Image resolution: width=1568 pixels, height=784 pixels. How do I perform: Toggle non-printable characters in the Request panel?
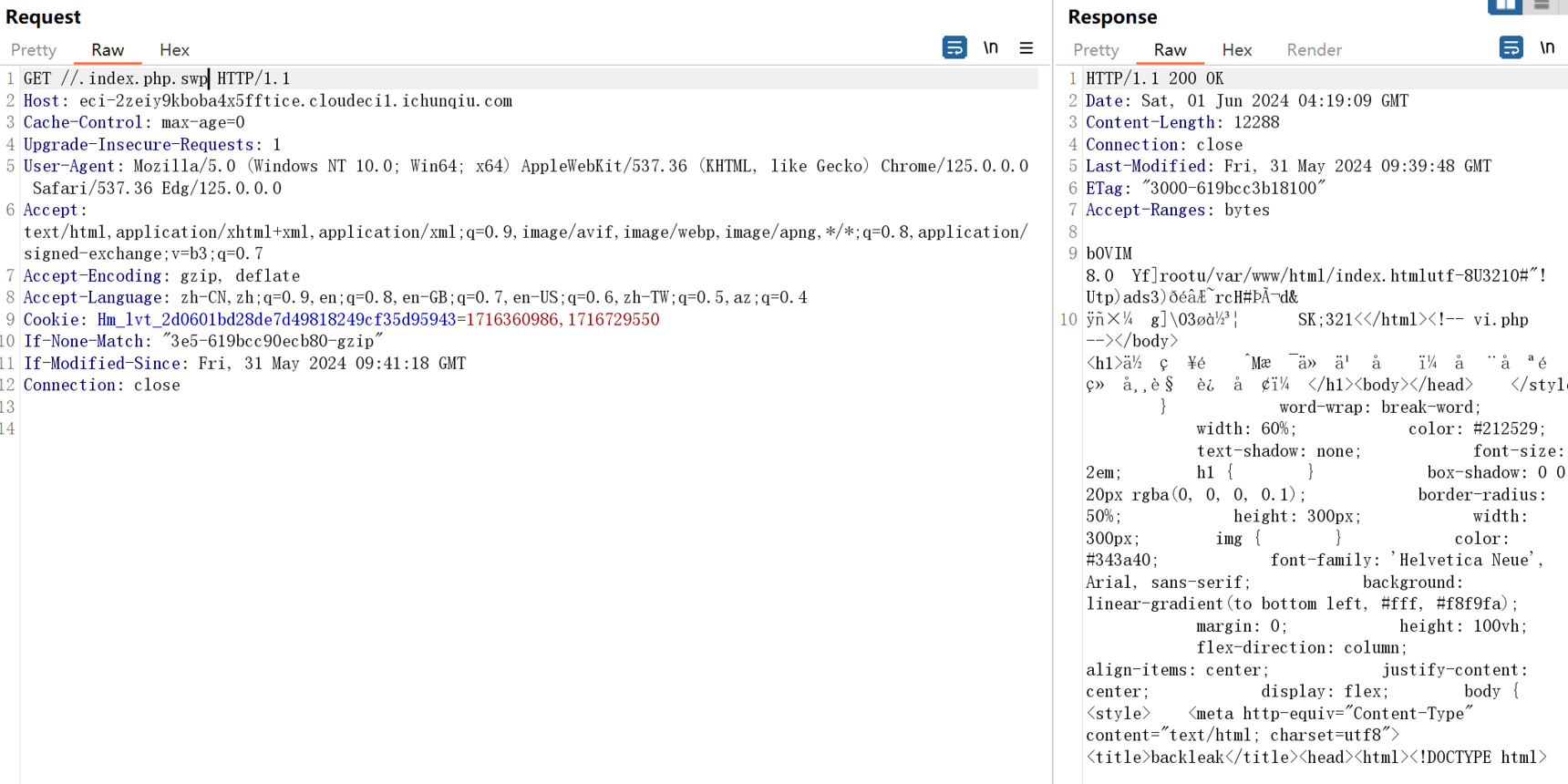[x=991, y=47]
